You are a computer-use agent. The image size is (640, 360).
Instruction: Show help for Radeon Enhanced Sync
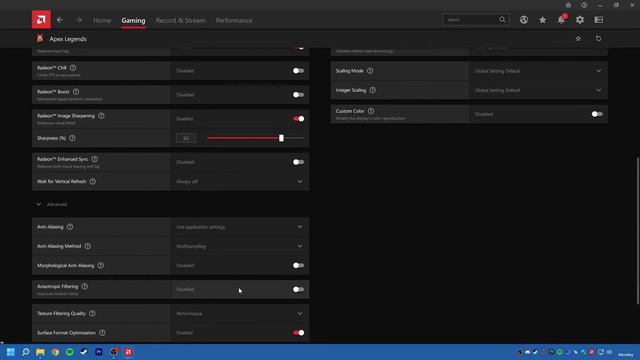tap(95, 159)
